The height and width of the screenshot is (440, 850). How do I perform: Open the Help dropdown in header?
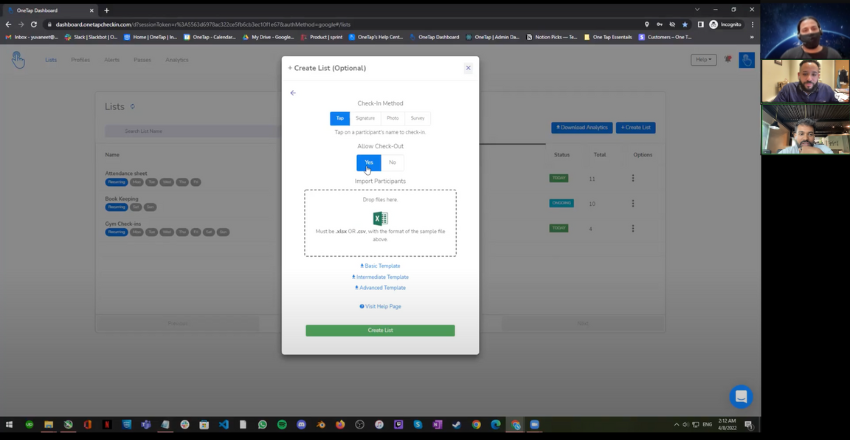[703, 60]
